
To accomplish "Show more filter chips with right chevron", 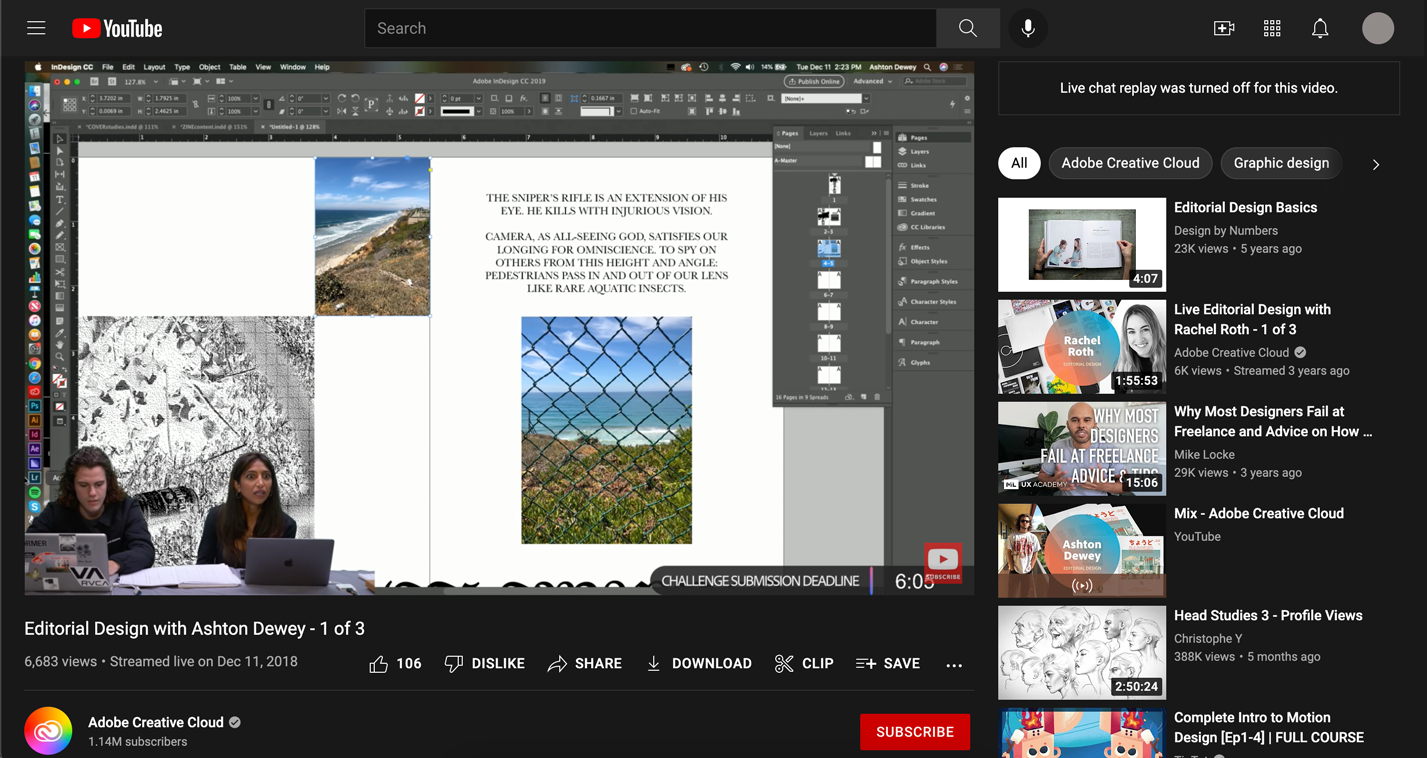I will (1376, 164).
